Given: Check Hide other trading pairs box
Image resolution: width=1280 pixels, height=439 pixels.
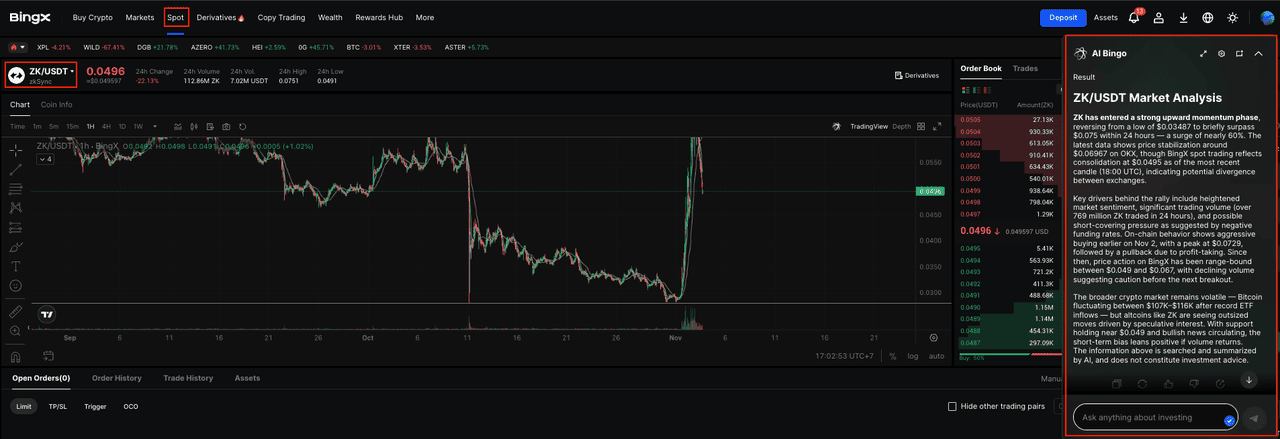Looking at the screenshot, I should click(952, 406).
